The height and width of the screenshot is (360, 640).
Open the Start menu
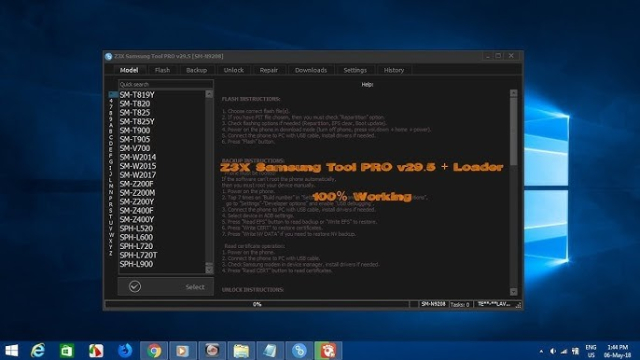pos(11,350)
